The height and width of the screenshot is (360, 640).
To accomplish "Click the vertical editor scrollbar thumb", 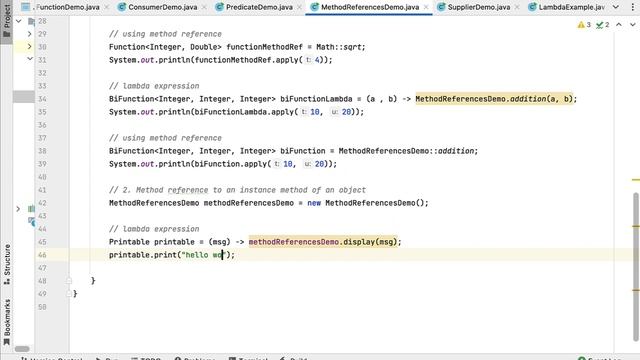I will [636, 267].
